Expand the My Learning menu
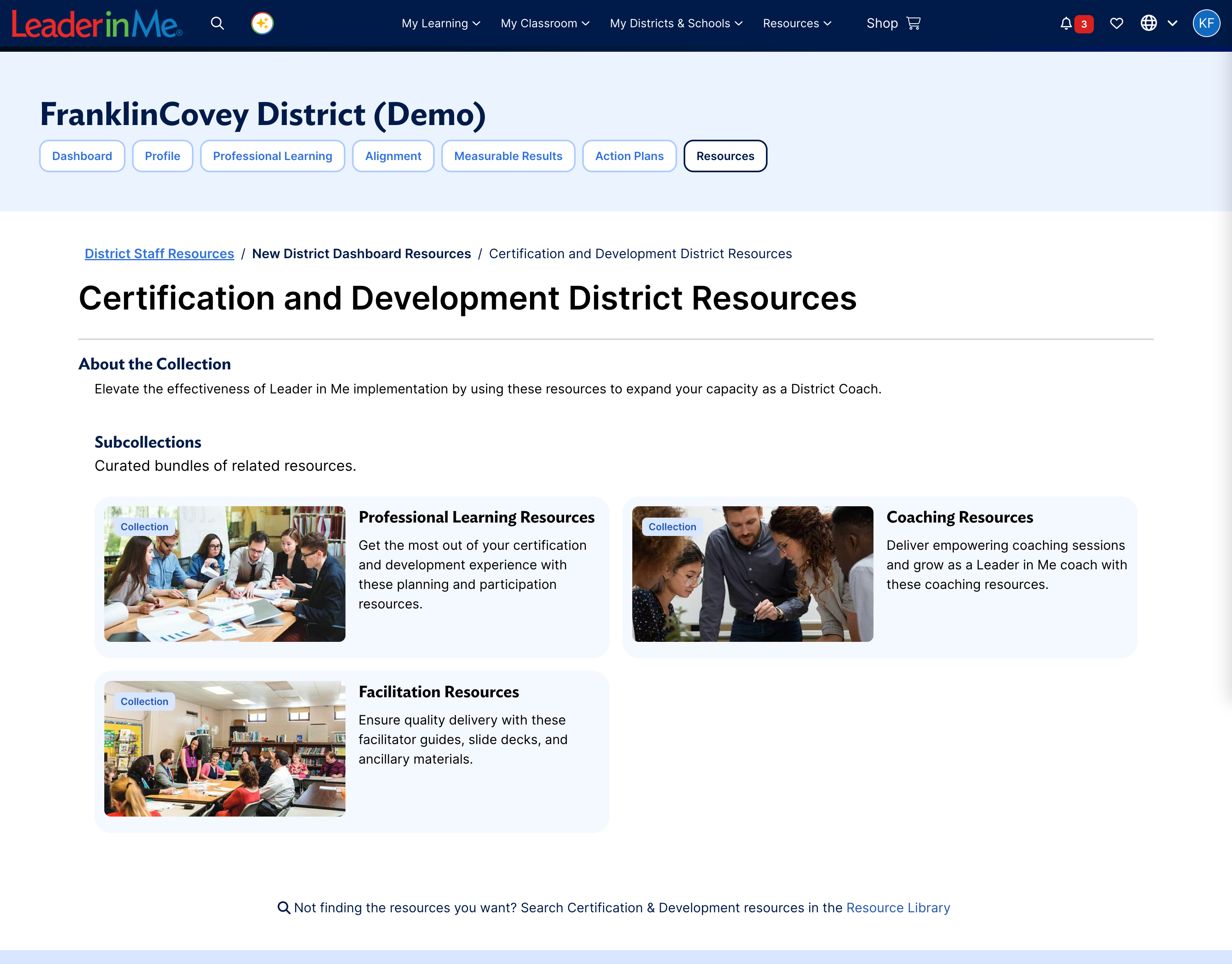The image size is (1232, 964). [441, 23]
